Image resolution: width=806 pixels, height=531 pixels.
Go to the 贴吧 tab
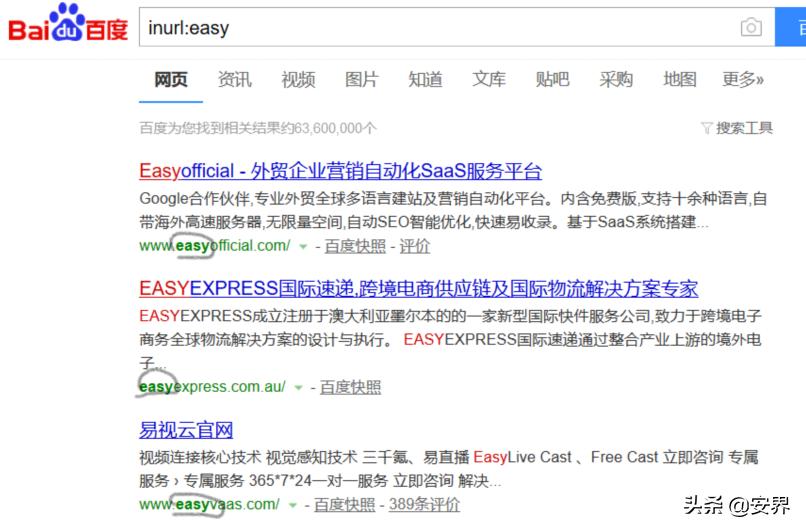pos(553,80)
